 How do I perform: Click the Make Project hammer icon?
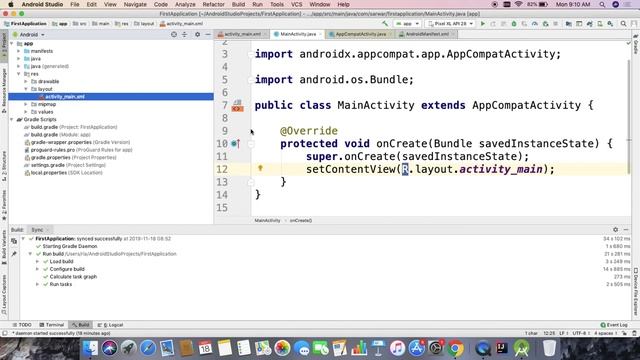[385, 24]
